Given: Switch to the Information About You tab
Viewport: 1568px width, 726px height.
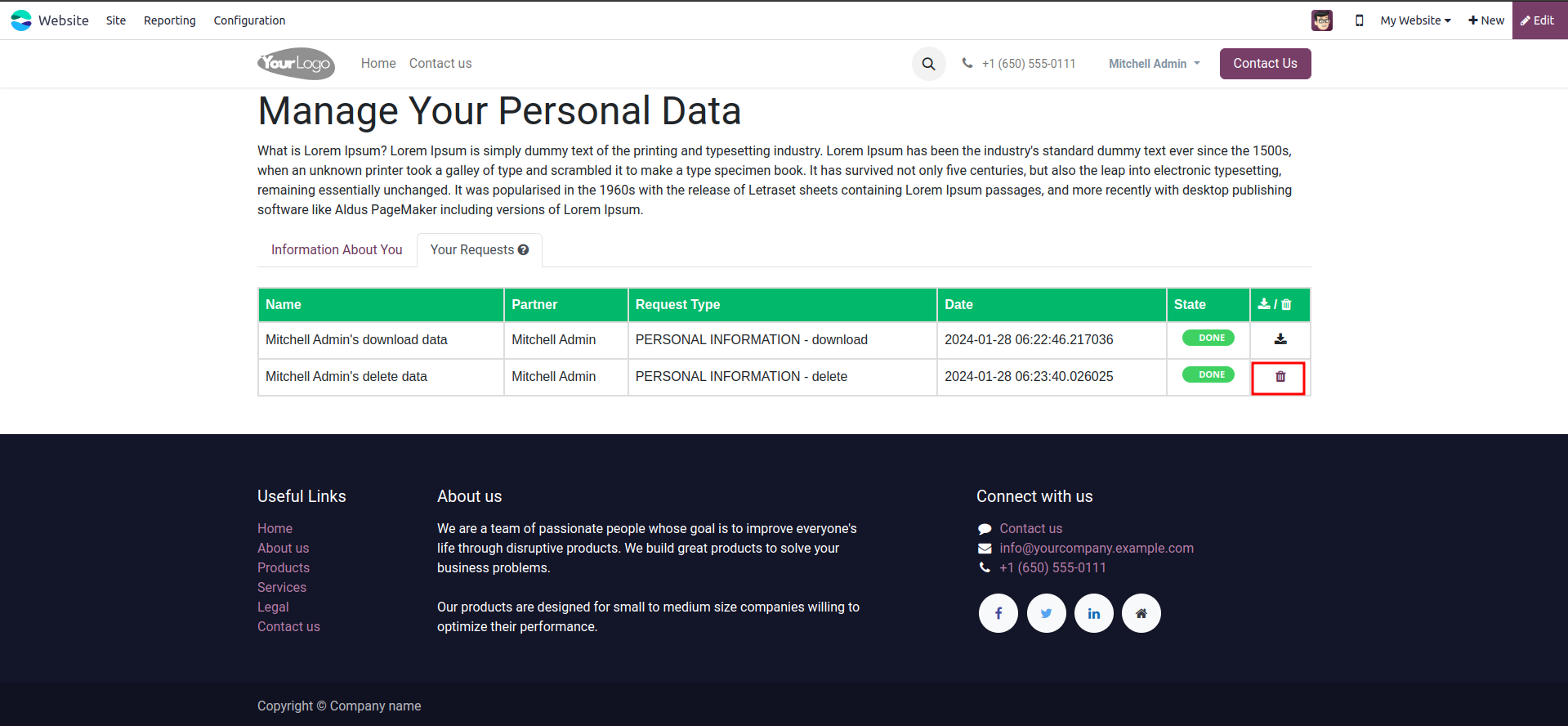Looking at the screenshot, I should (337, 250).
